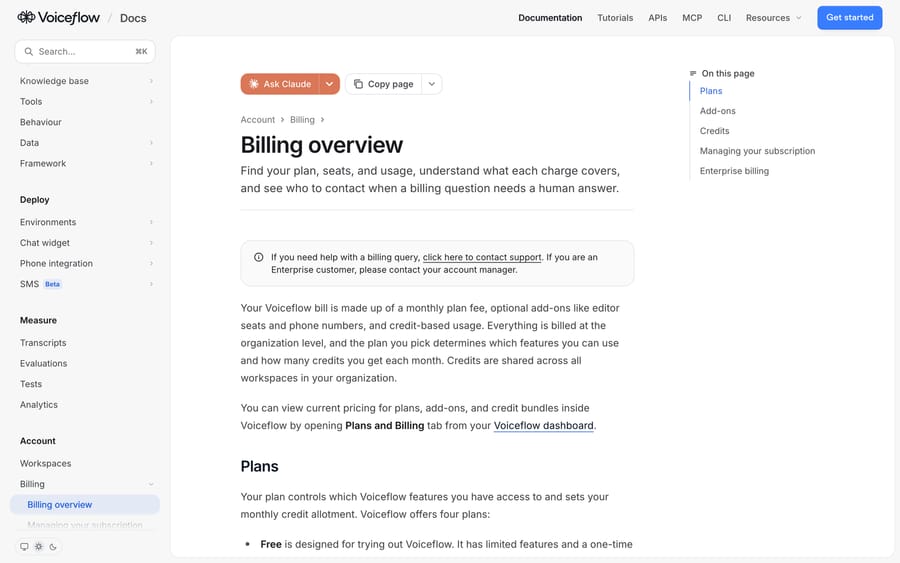Focus the Search input field
This screenshot has width=900, height=563.
click(85, 52)
